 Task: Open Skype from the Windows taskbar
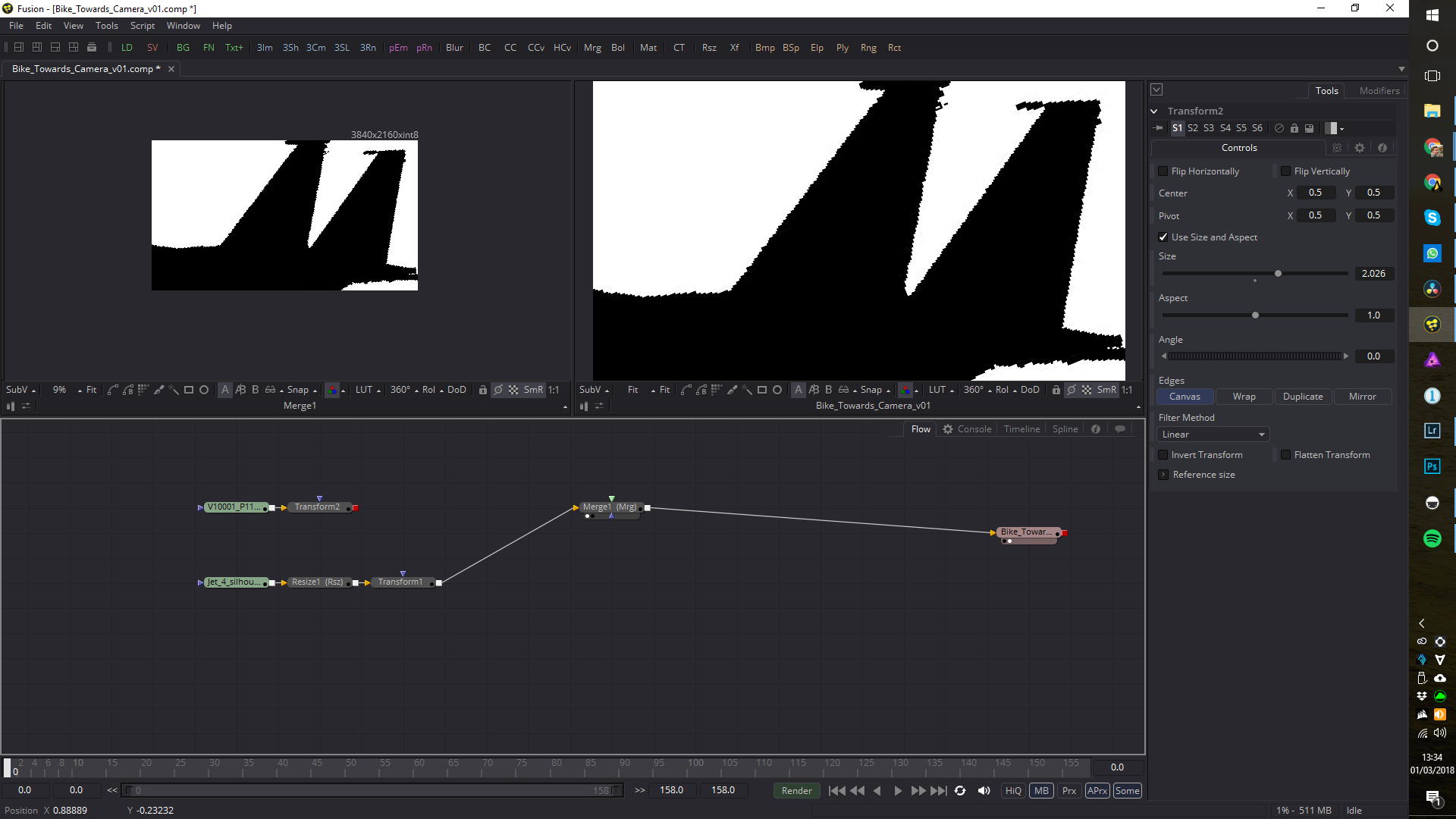point(1432,218)
